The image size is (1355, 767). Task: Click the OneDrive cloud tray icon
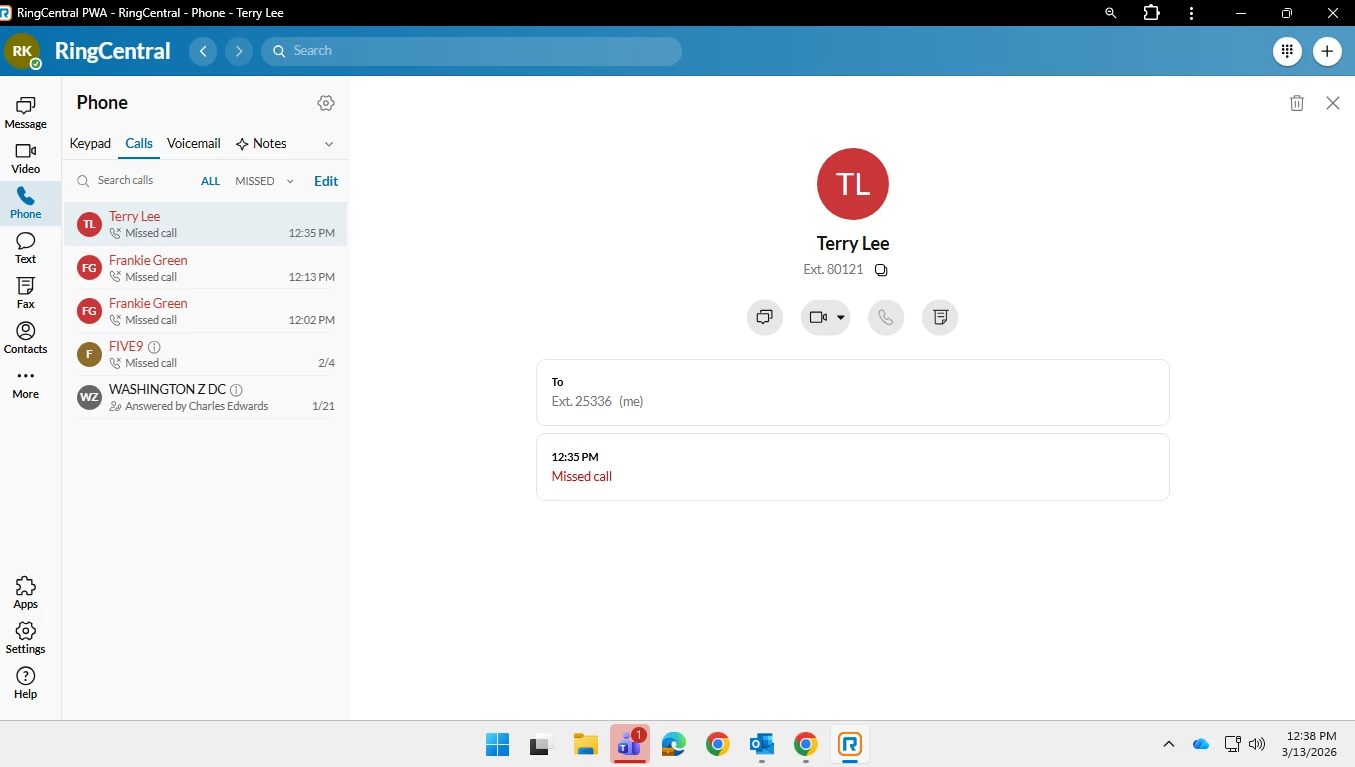tap(1201, 744)
